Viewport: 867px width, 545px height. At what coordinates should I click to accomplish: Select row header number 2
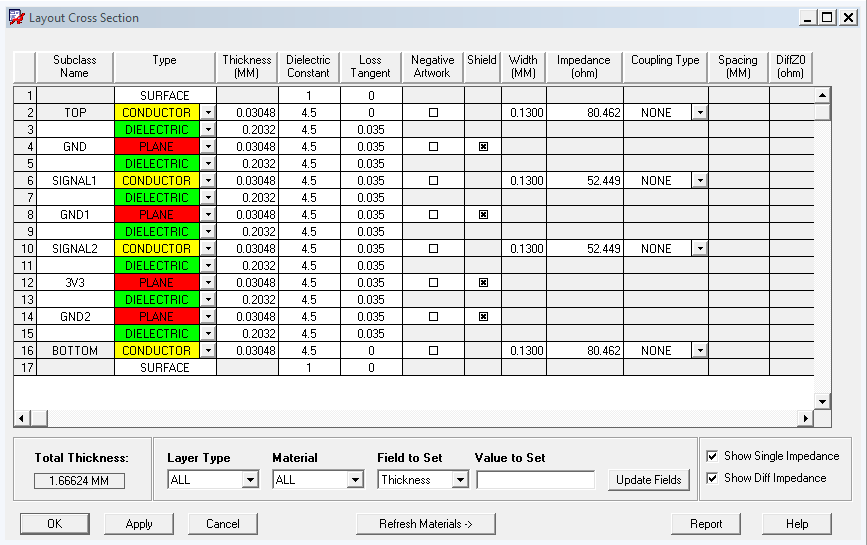tap(25, 113)
